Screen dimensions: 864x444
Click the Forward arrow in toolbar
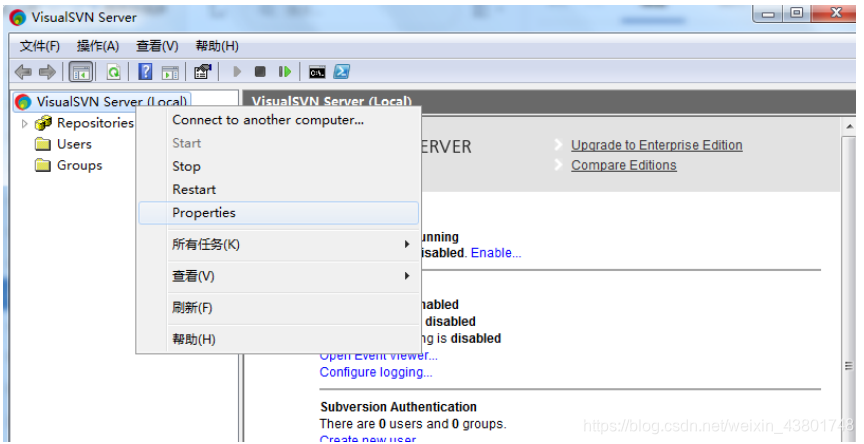pos(47,72)
